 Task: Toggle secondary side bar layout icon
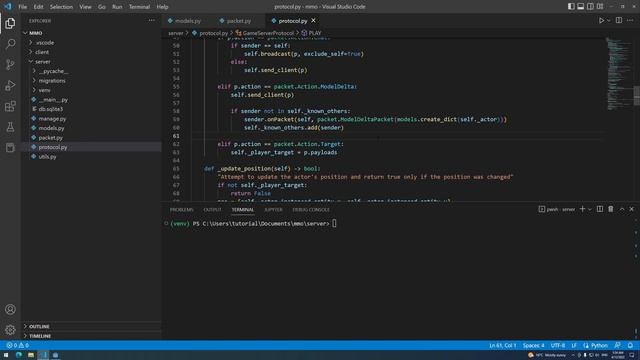click(590, 7)
